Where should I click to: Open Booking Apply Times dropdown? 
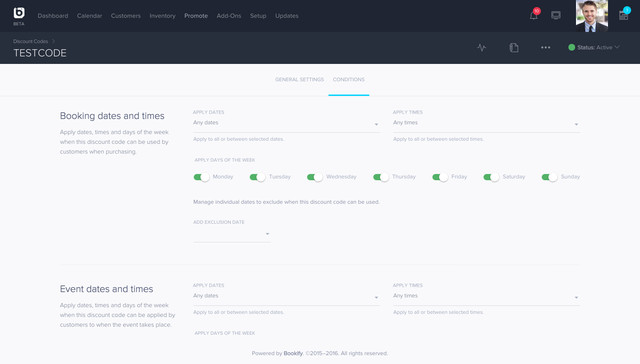pyautogui.click(x=486, y=123)
